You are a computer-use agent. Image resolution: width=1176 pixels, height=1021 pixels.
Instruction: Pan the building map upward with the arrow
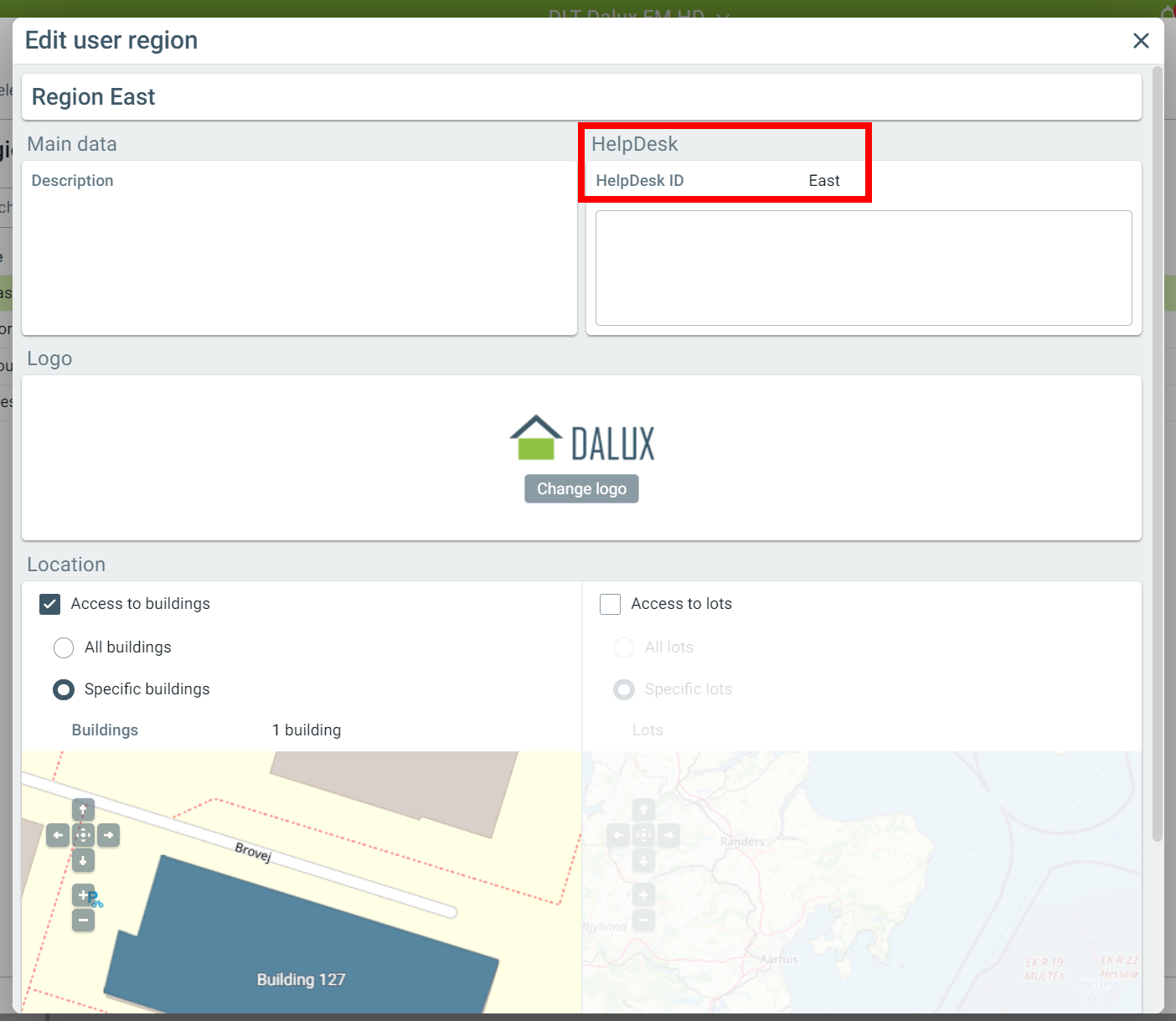click(x=83, y=809)
